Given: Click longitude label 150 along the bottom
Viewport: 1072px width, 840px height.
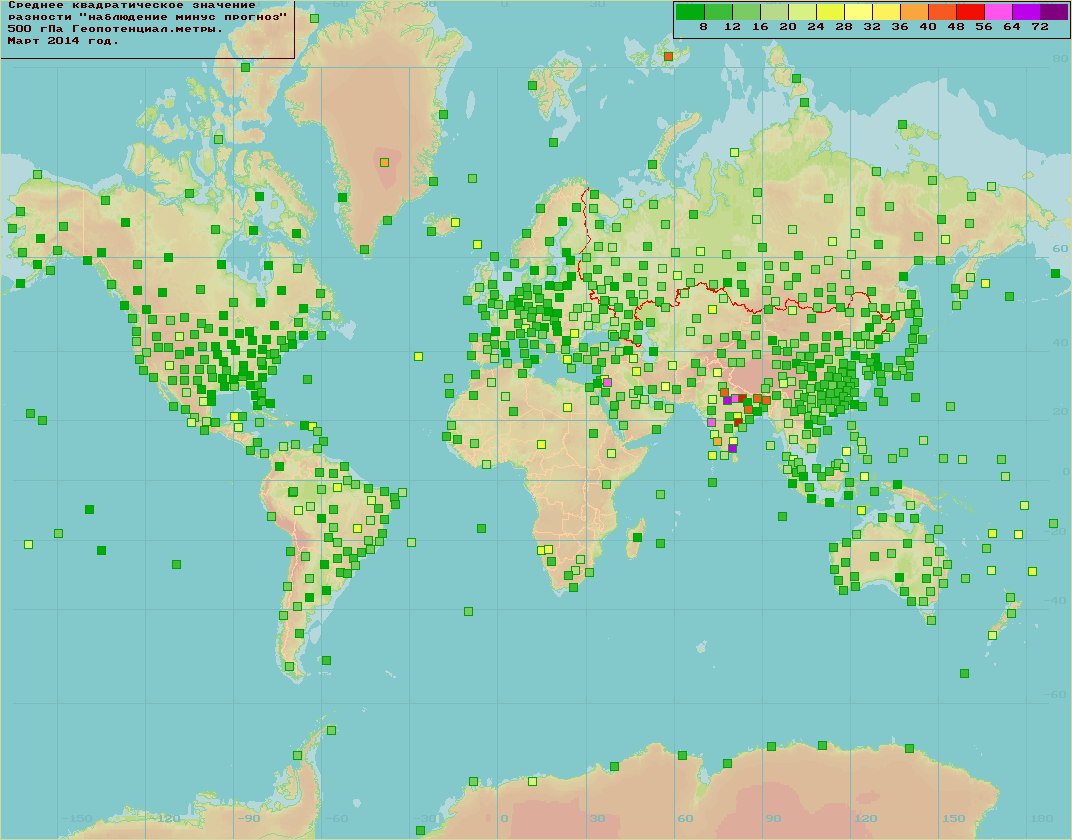Looking at the screenshot, I should click(x=954, y=819).
